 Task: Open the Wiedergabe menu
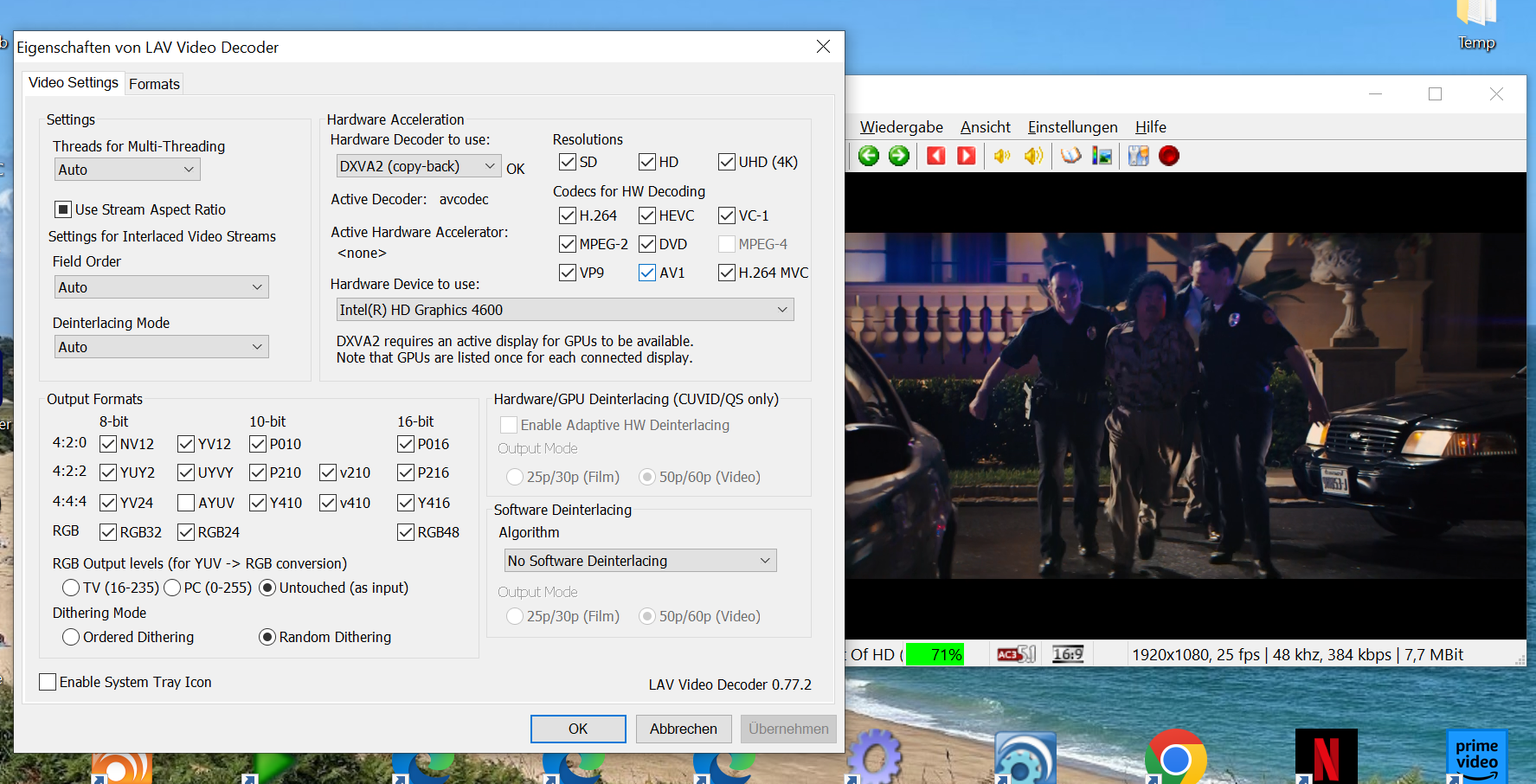coord(901,127)
